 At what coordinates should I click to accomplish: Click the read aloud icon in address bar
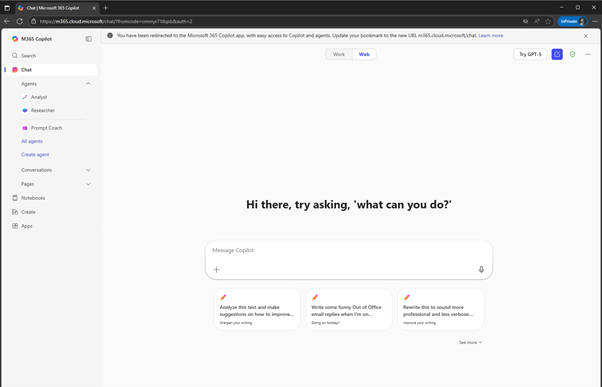click(x=537, y=22)
